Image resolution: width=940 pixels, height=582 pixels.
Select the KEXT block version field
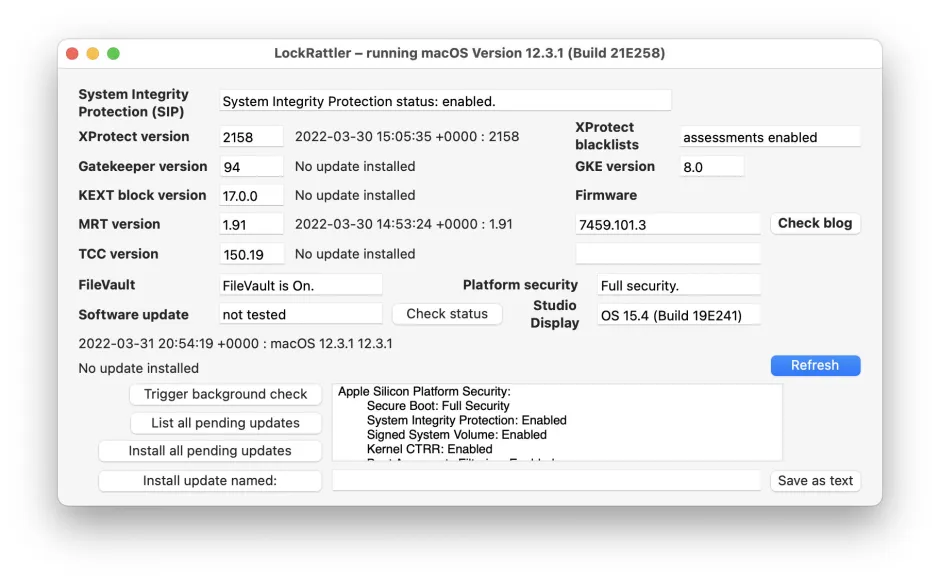[x=251, y=195]
